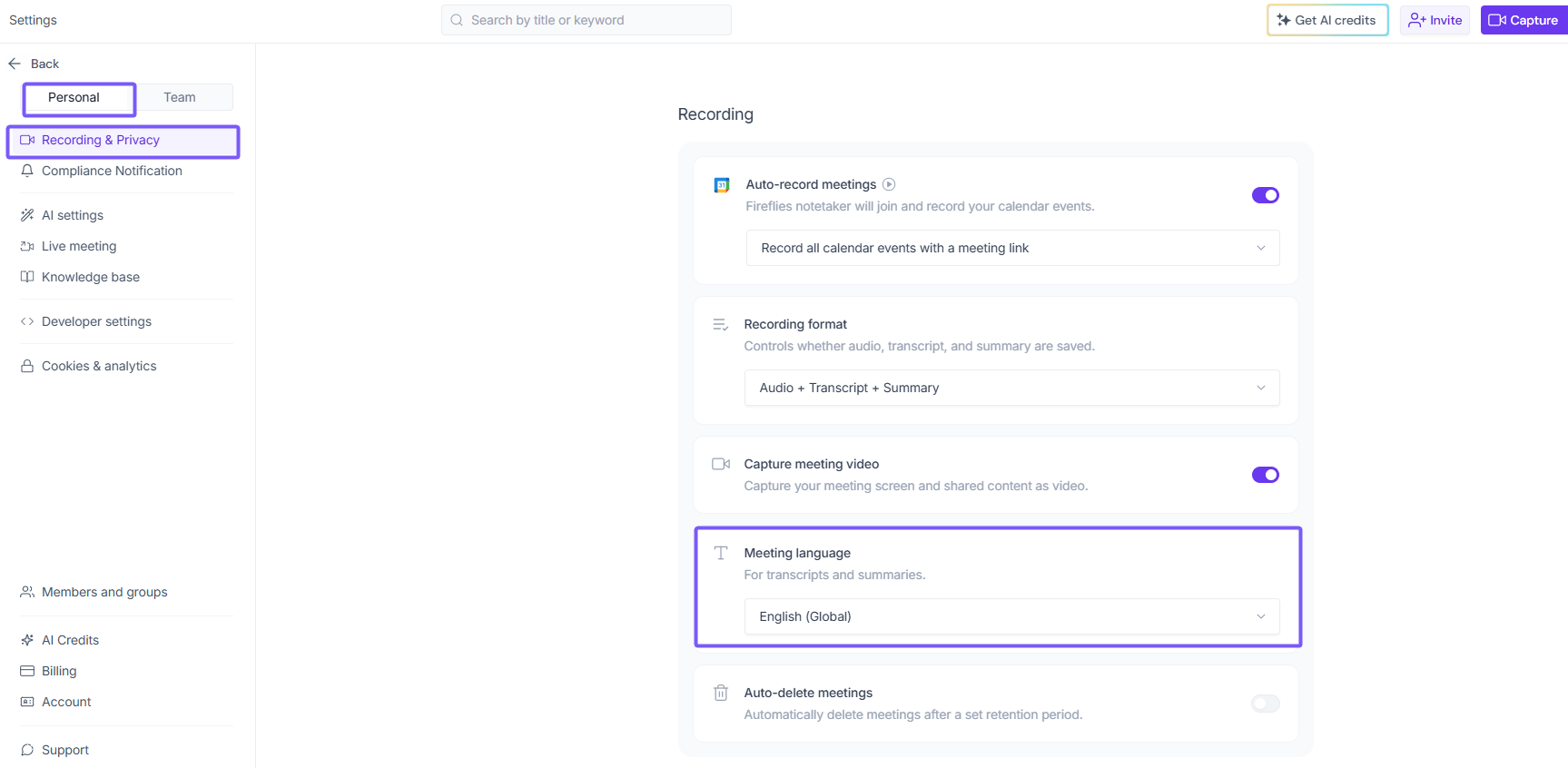Disable the Auto-record meetings toggle
Image resolution: width=1568 pixels, height=768 pixels.
tap(1265, 195)
